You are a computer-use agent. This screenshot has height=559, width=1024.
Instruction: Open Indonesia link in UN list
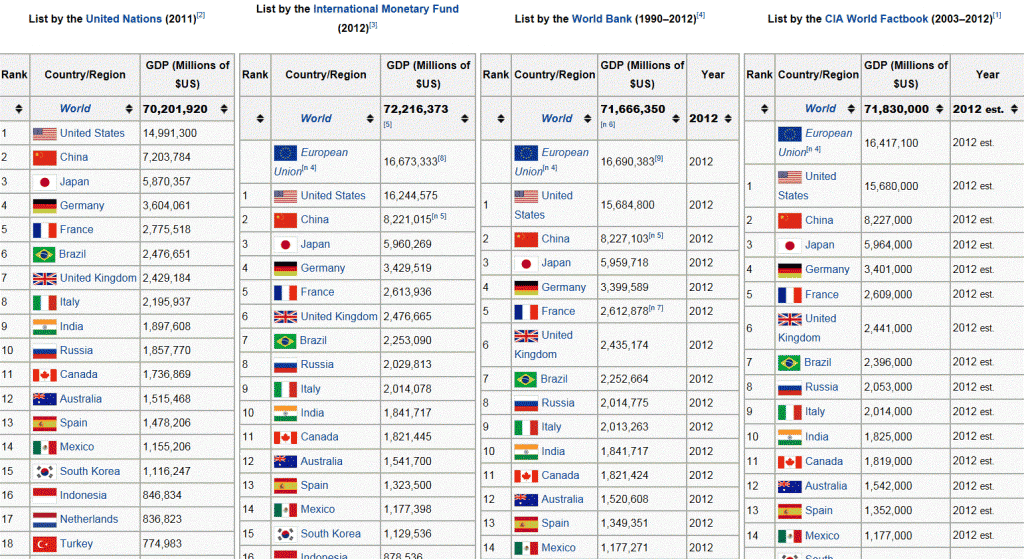(83, 496)
